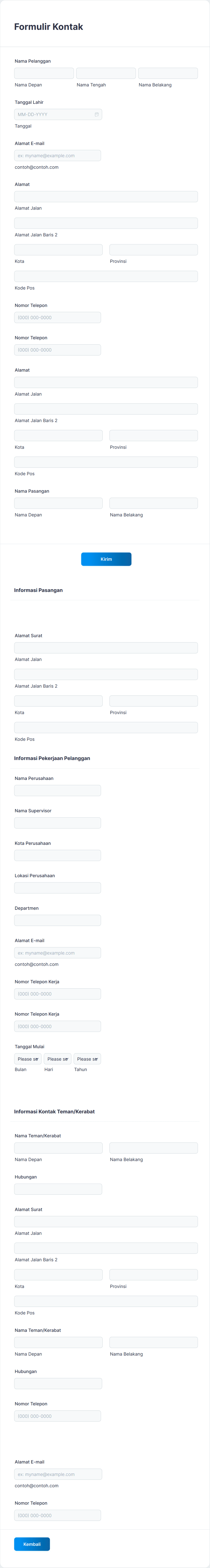Screen dimensions: 210x1568
Task: Focus the Nama Depan field under Nama Pelanggan
Action: [44, 73]
